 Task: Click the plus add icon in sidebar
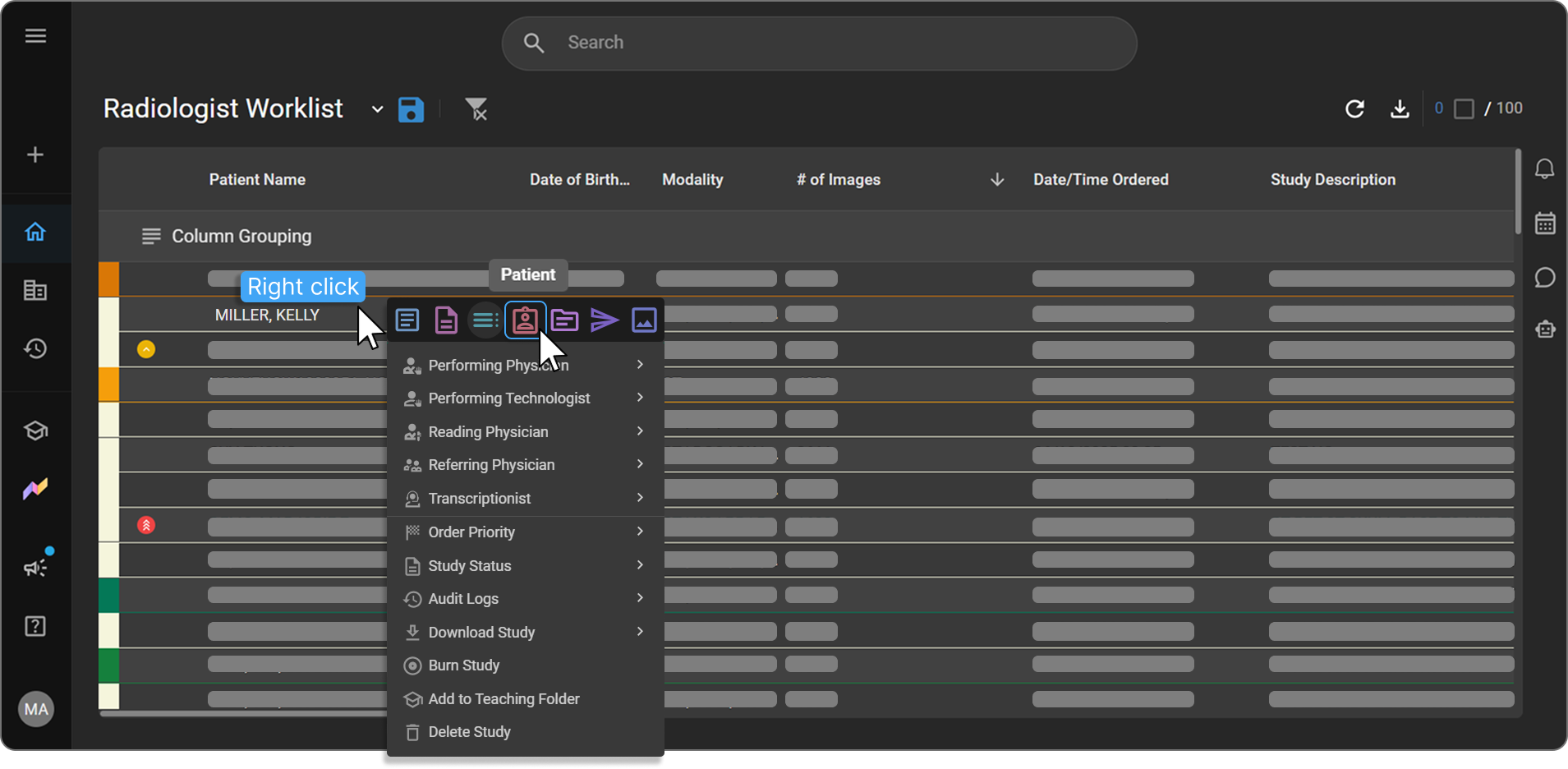35,154
